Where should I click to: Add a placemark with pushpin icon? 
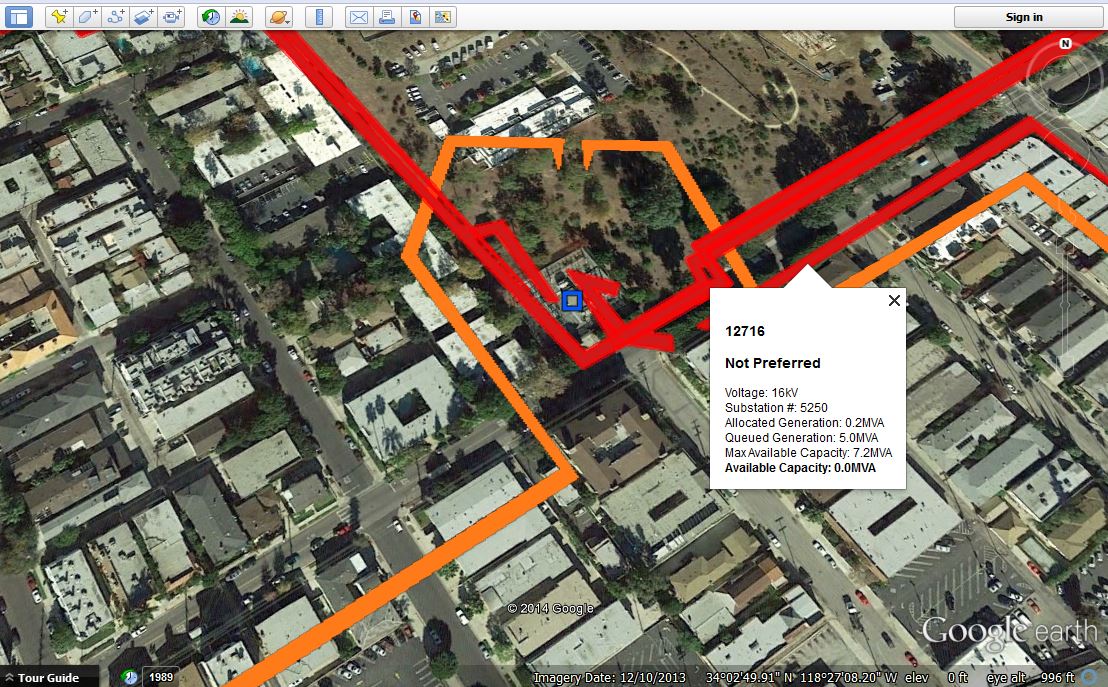click(x=59, y=17)
